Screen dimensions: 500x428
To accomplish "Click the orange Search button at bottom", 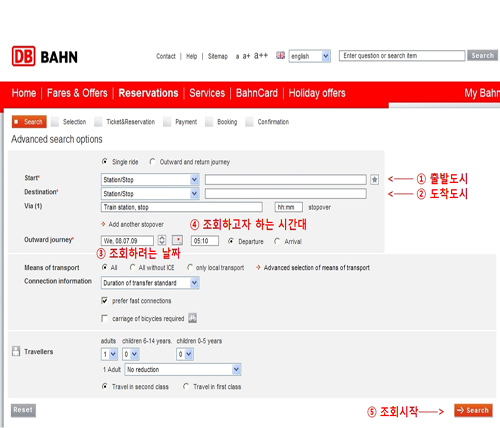I will coord(473,410).
